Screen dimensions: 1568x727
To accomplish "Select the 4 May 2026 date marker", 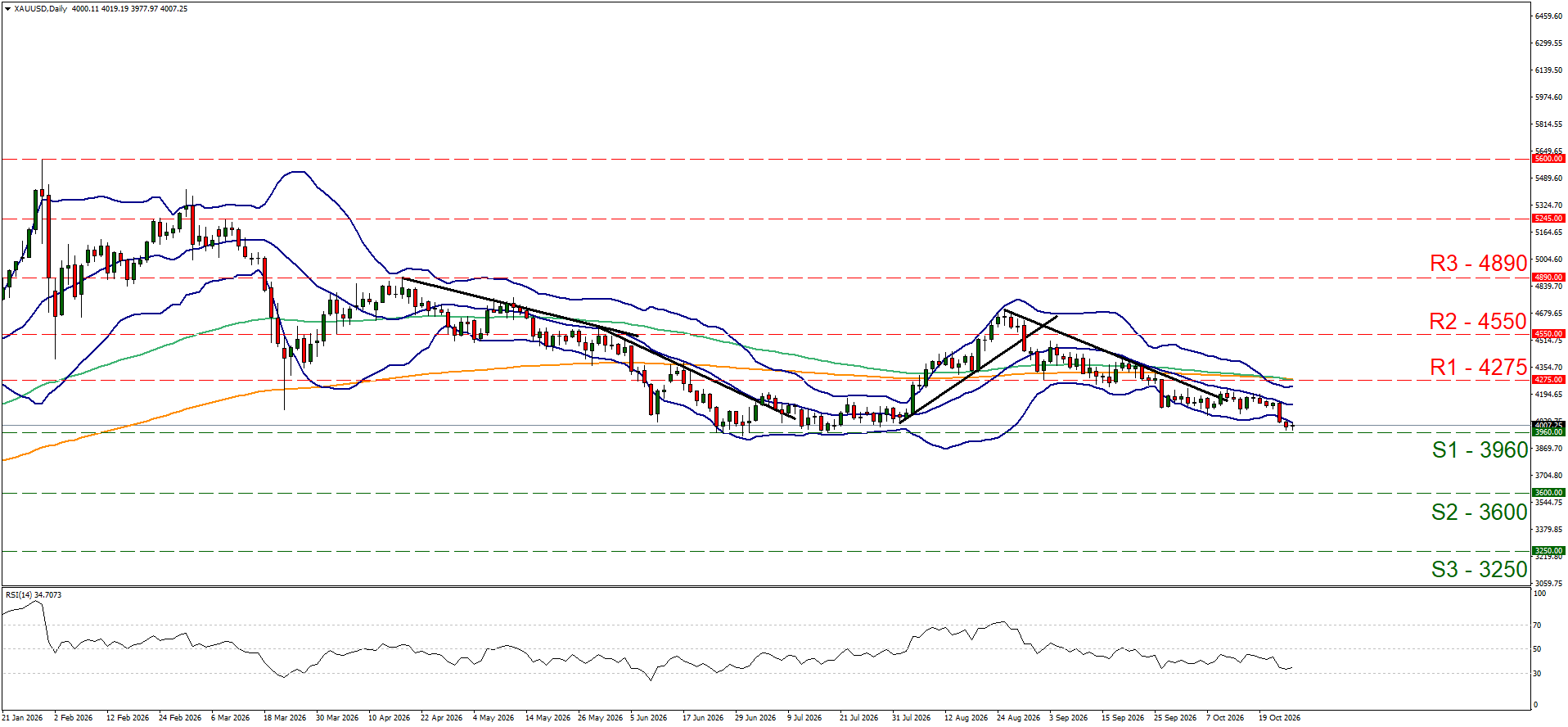I will [x=493, y=718].
